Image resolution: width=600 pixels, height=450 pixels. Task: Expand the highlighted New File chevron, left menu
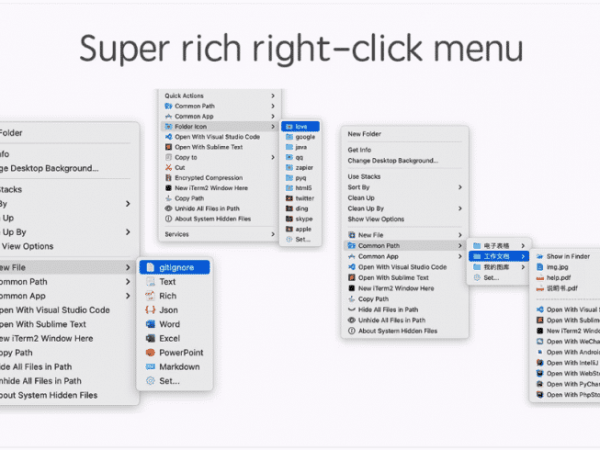tap(128, 267)
